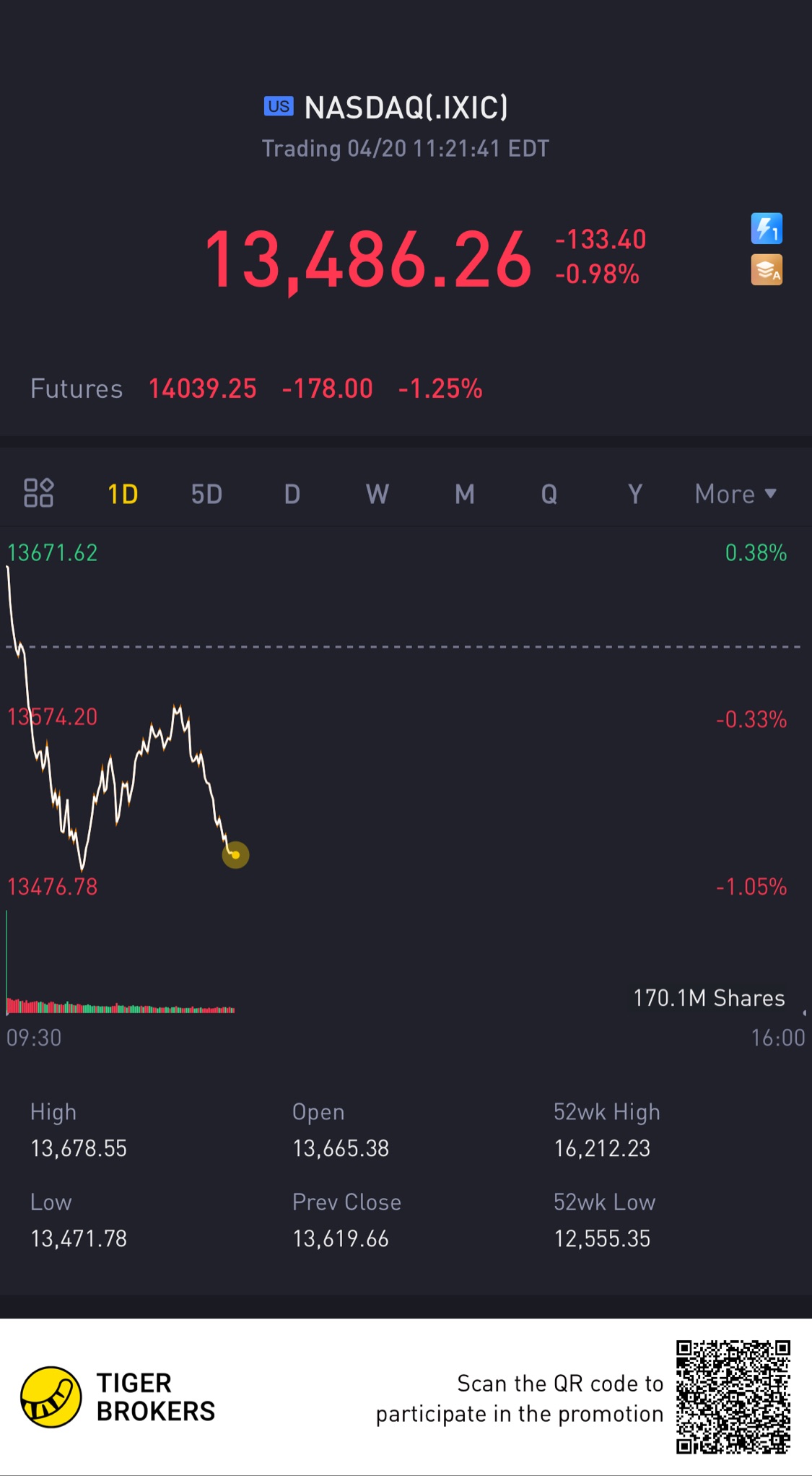Image resolution: width=812 pixels, height=1476 pixels.
Task: Tap the 13,486.26 index price
Action: pyautogui.click(x=368, y=259)
